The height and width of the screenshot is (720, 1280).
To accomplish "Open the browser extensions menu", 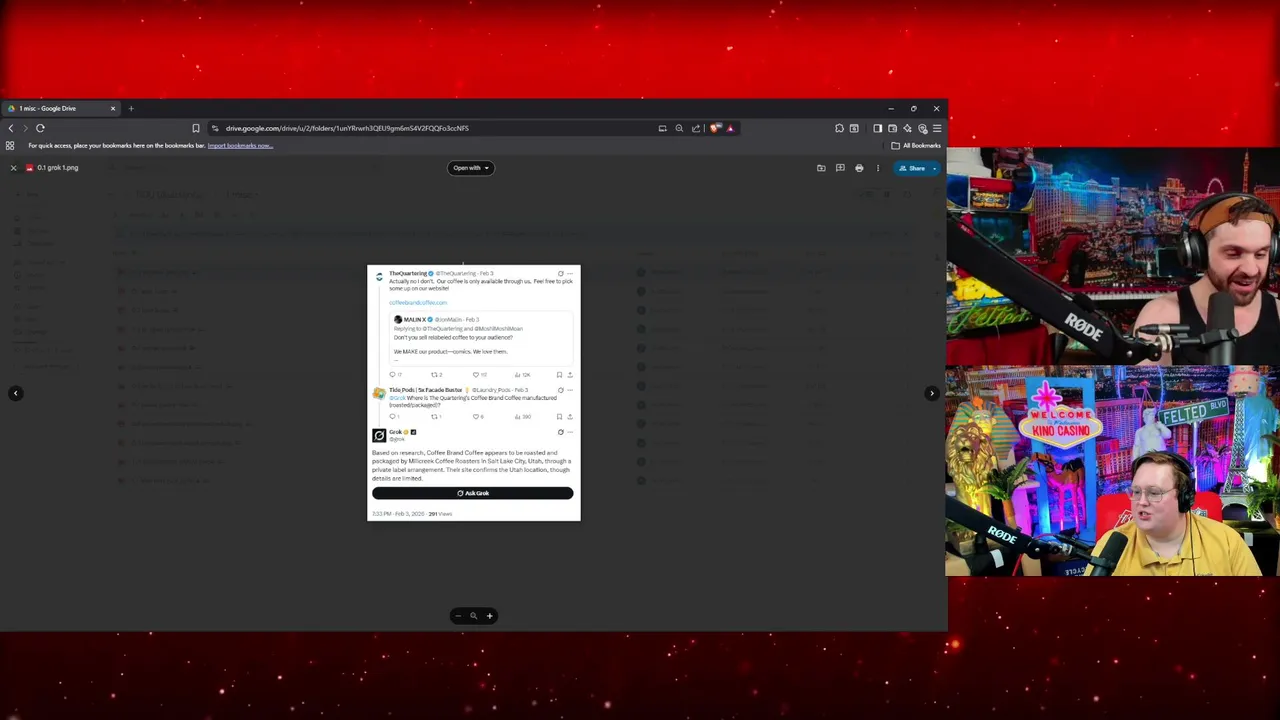I will tap(839, 128).
